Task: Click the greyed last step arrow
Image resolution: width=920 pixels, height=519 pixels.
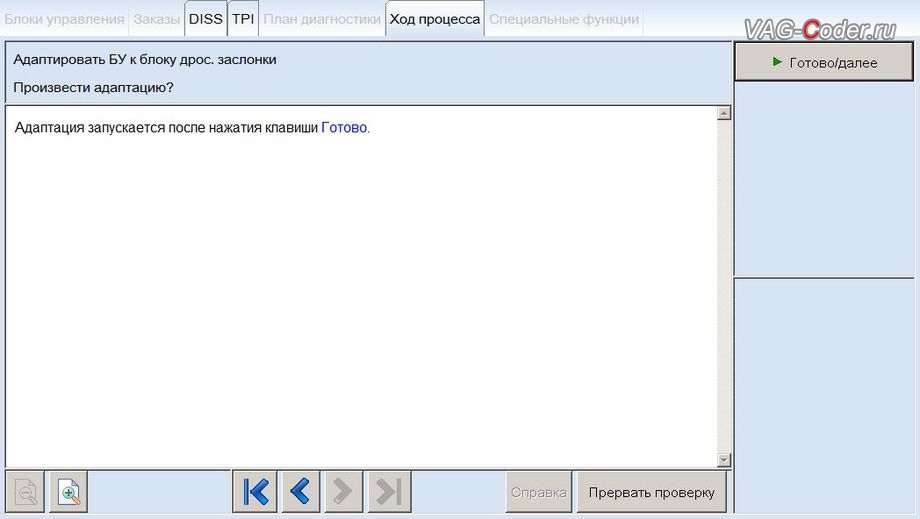Action: (x=389, y=491)
